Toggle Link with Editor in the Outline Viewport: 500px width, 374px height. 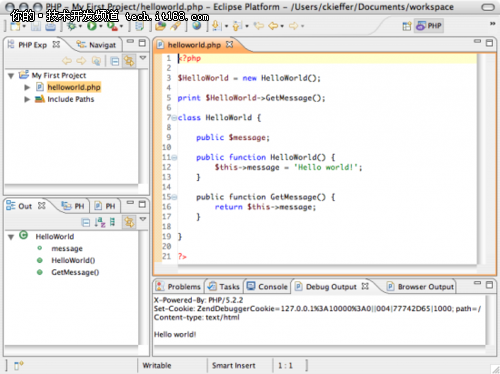click(x=129, y=222)
